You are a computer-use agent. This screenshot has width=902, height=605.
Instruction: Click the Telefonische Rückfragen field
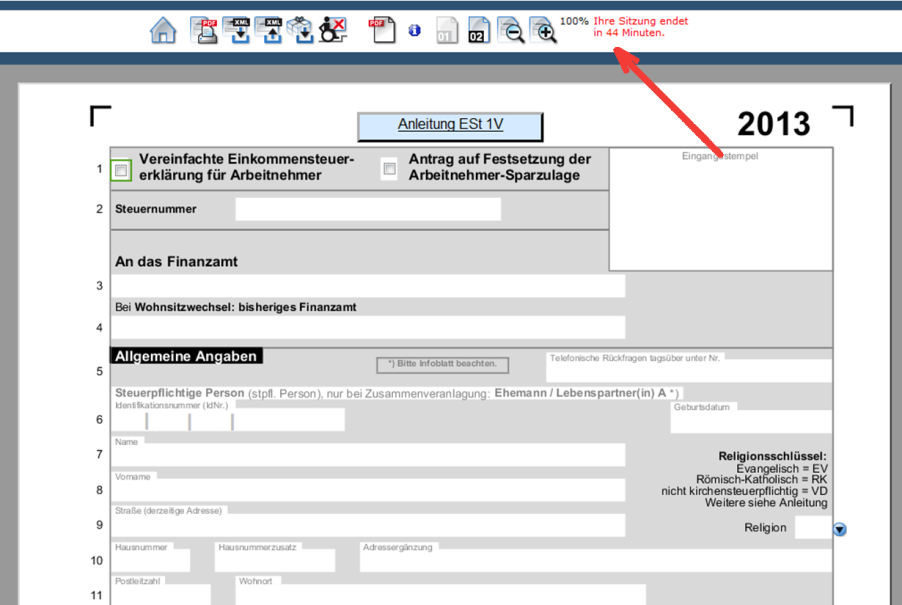[x=689, y=371]
